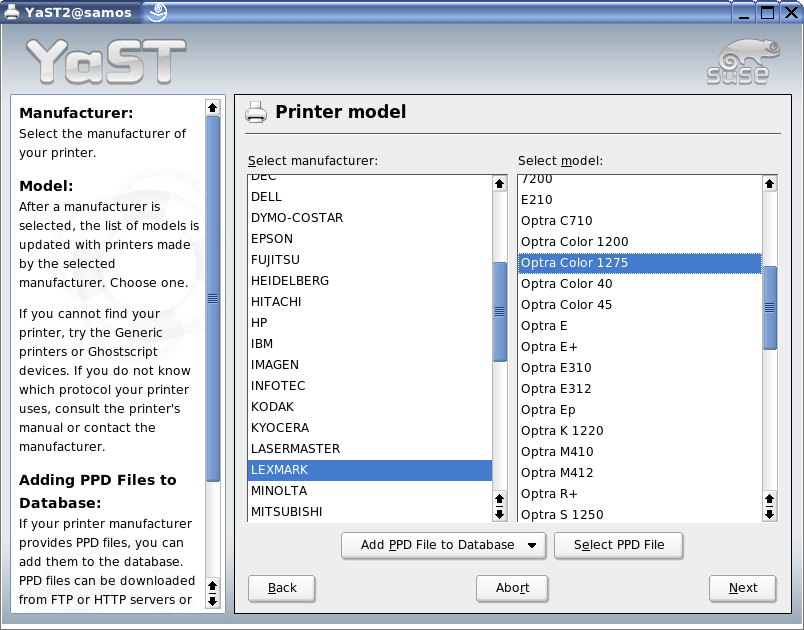Screen dimensions: 804x630
Task: Minimize the YaST2 window
Action: click(x=744, y=12)
